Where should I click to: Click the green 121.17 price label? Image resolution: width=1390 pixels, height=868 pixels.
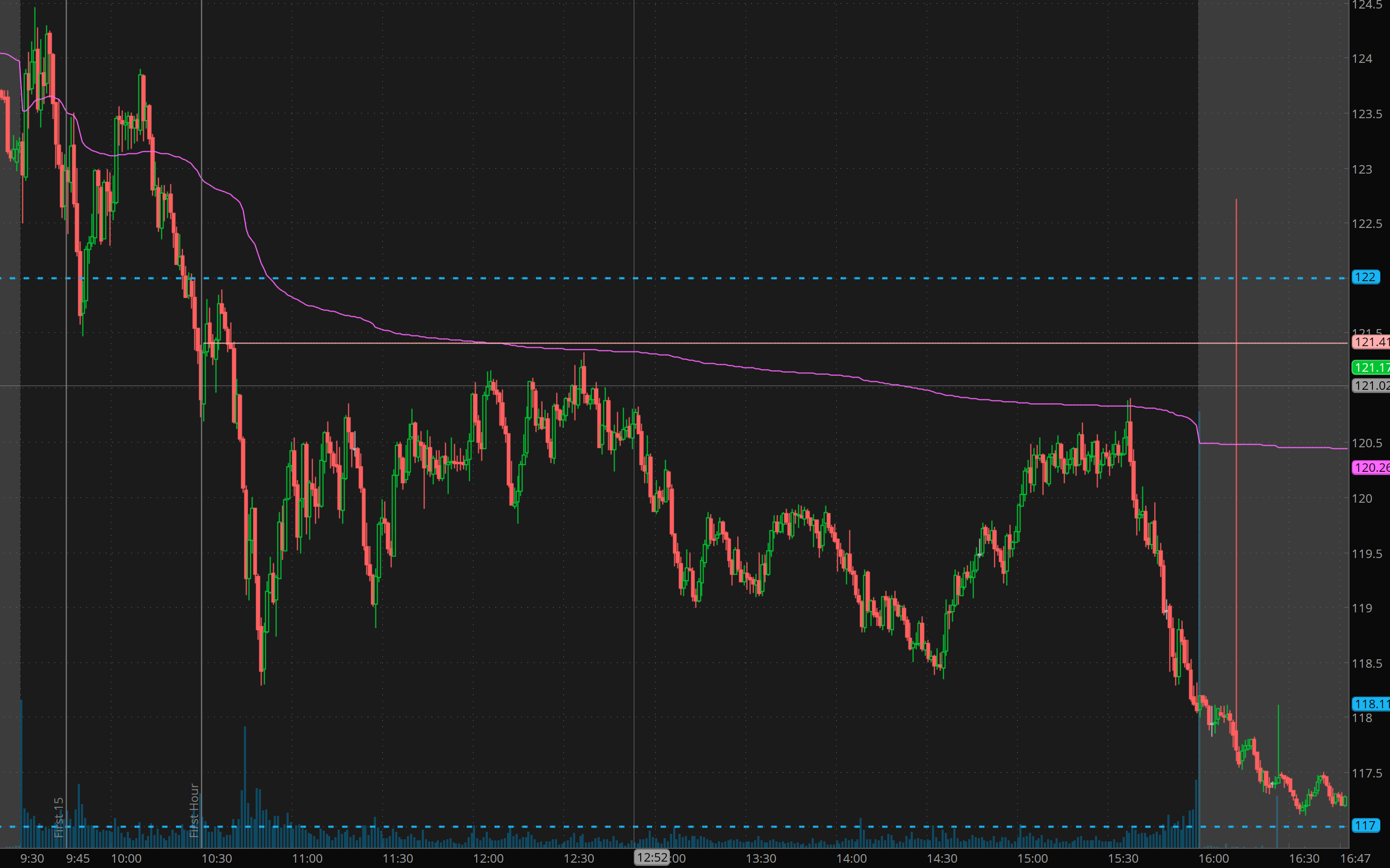(1371, 367)
